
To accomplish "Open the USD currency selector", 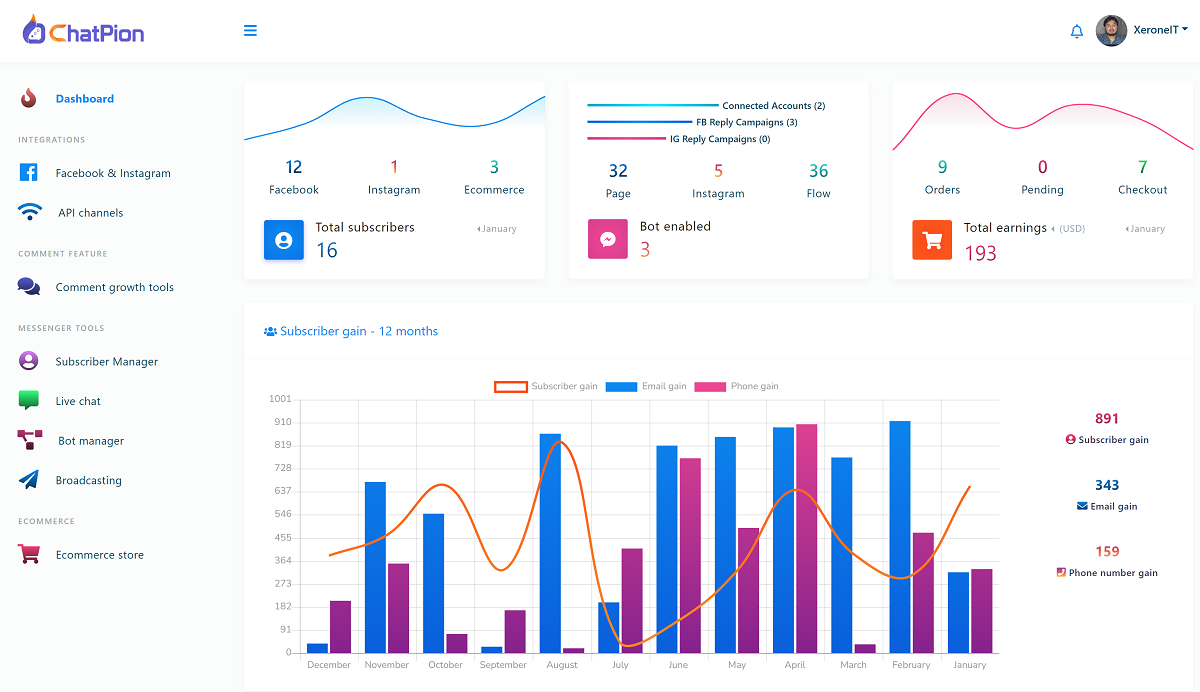I will tap(1069, 229).
